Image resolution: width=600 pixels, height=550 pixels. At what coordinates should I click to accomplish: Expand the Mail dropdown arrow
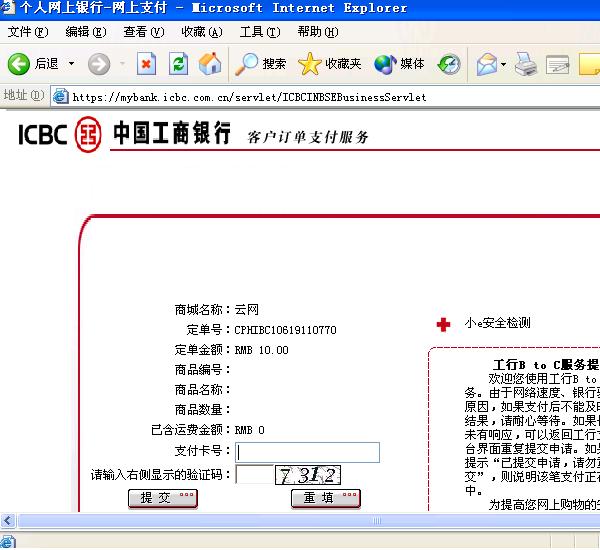point(504,64)
